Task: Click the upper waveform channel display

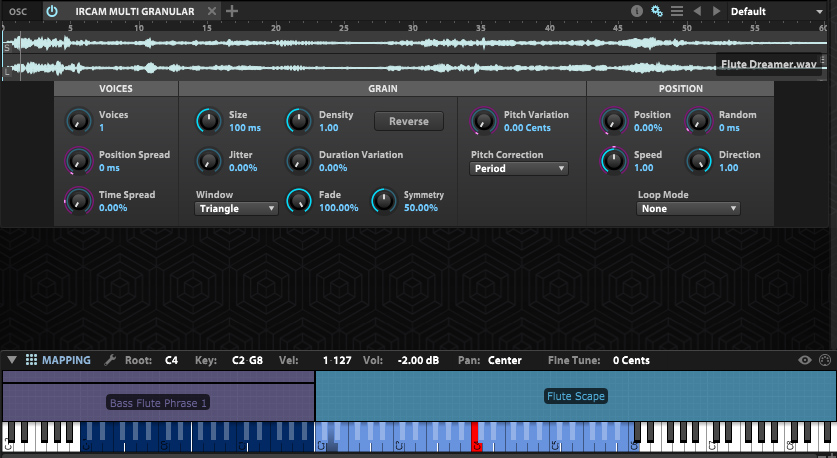Action: pyautogui.click(x=414, y=43)
